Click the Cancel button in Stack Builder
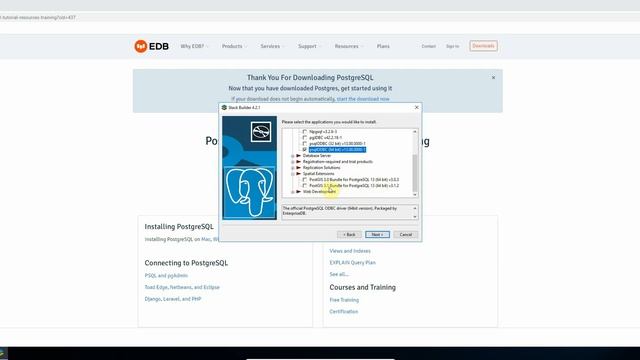The width and height of the screenshot is (640, 360). tap(406, 235)
